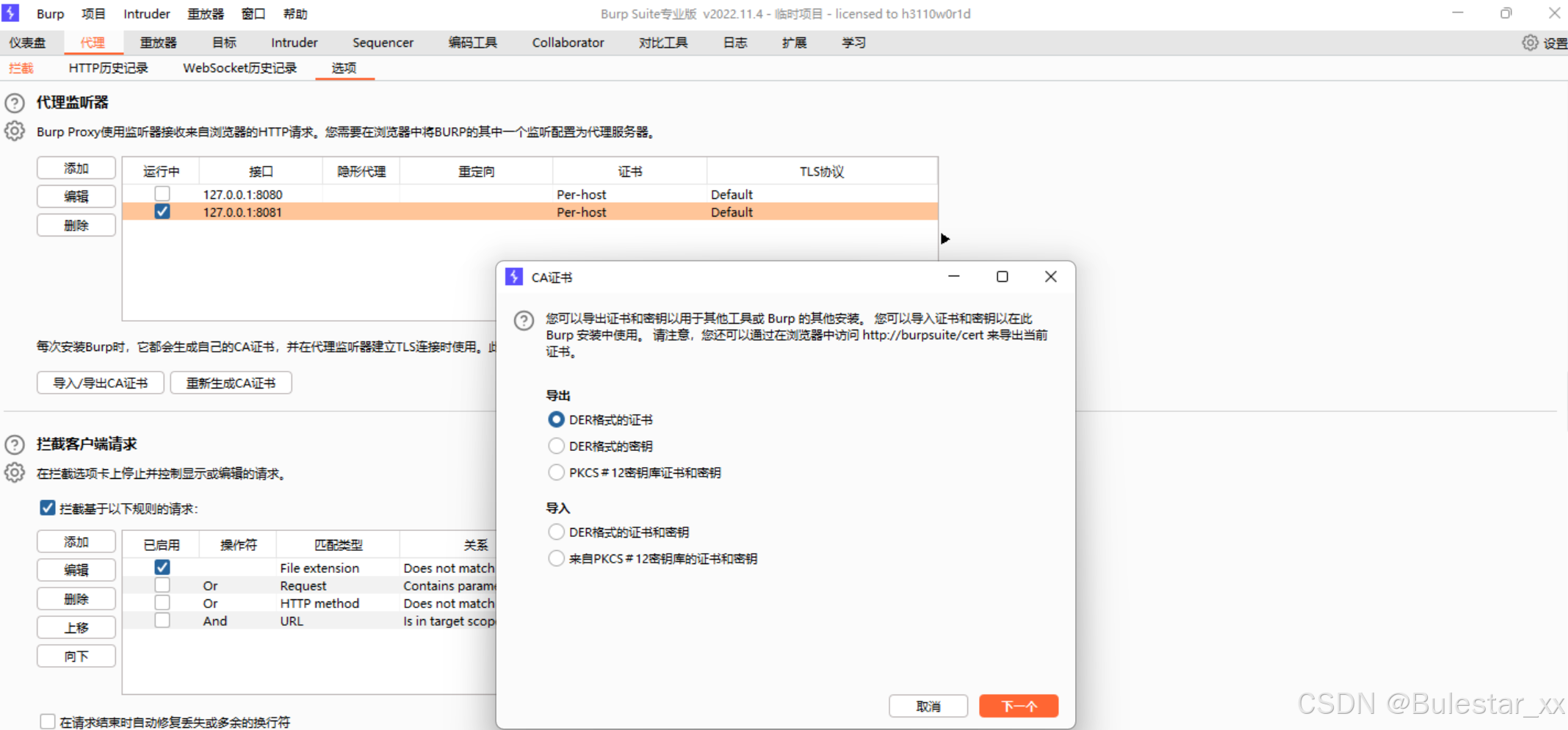Switch to the Collaborator tab

pos(568,43)
